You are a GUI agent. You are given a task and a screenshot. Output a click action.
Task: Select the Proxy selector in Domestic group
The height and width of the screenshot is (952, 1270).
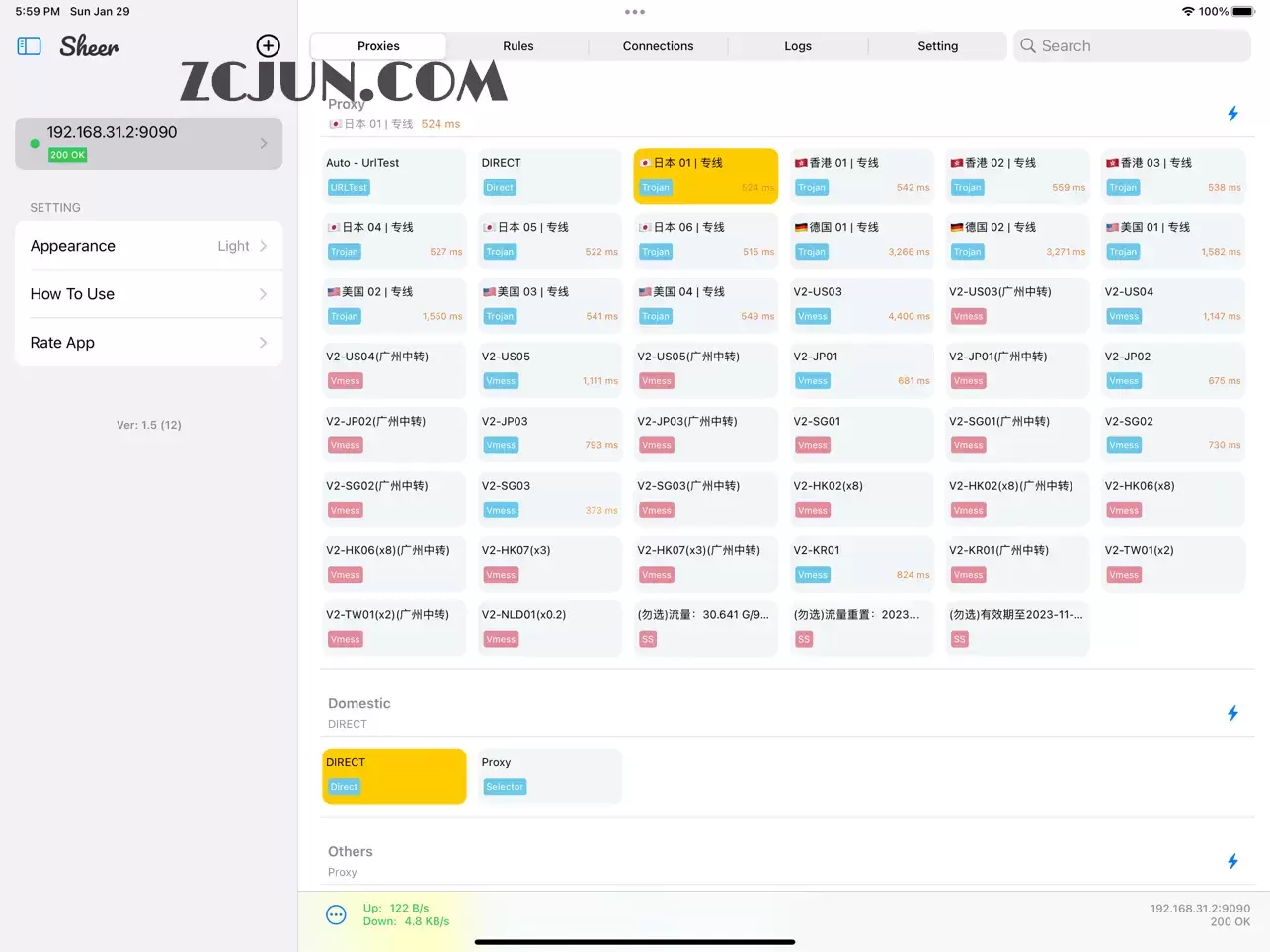coord(549,775)
